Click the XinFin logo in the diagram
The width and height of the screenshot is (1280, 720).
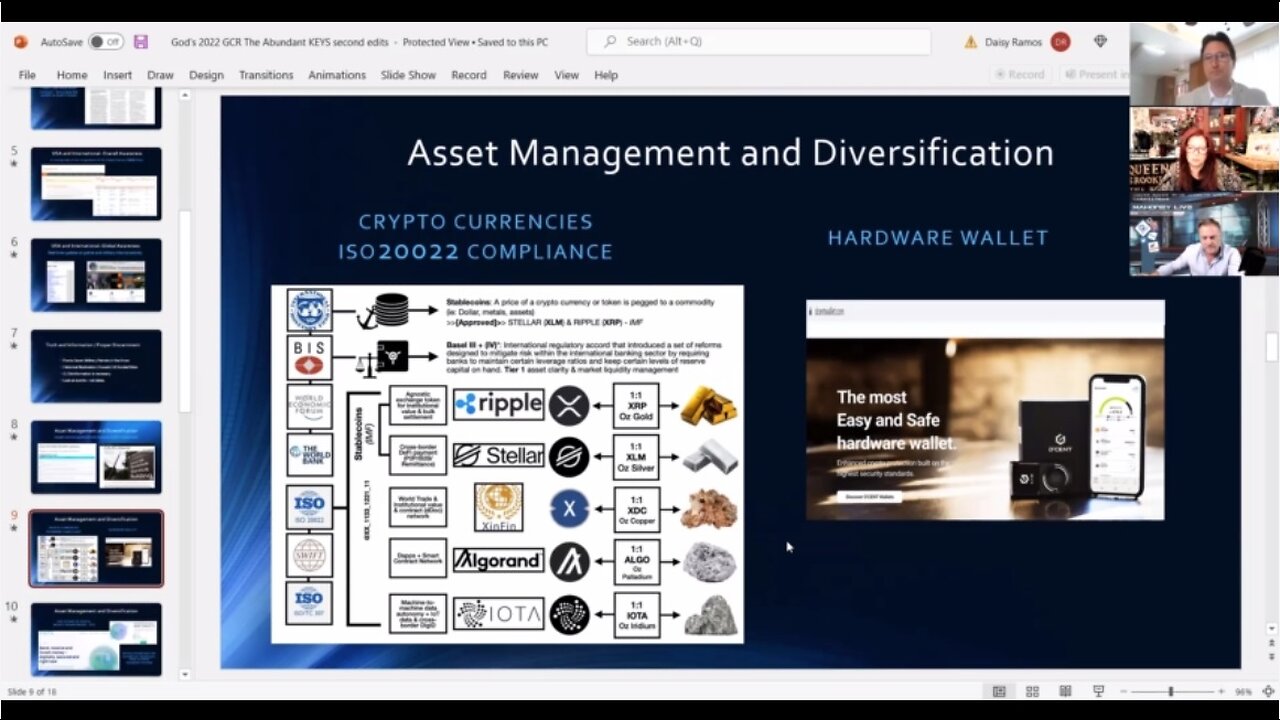click(498, 508)
